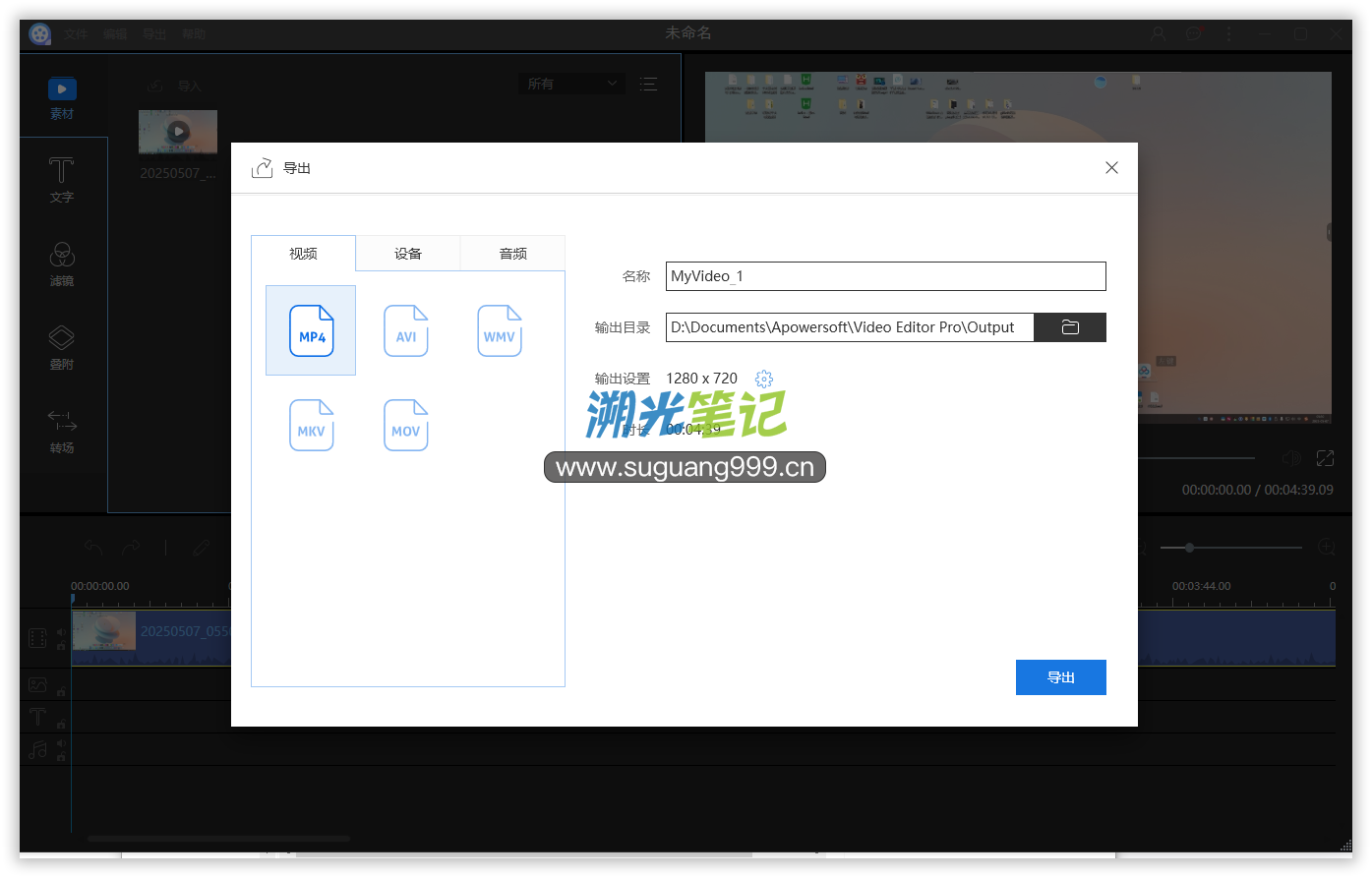
Task: Select the 20250507 media thumbnail
Action: [x=178, y=133]
